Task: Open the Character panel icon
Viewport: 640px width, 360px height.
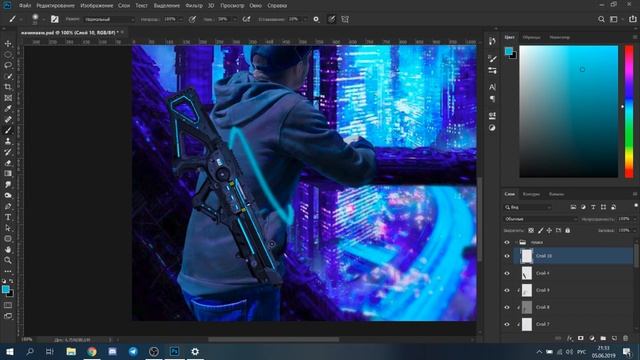Action: pos(492,87)
